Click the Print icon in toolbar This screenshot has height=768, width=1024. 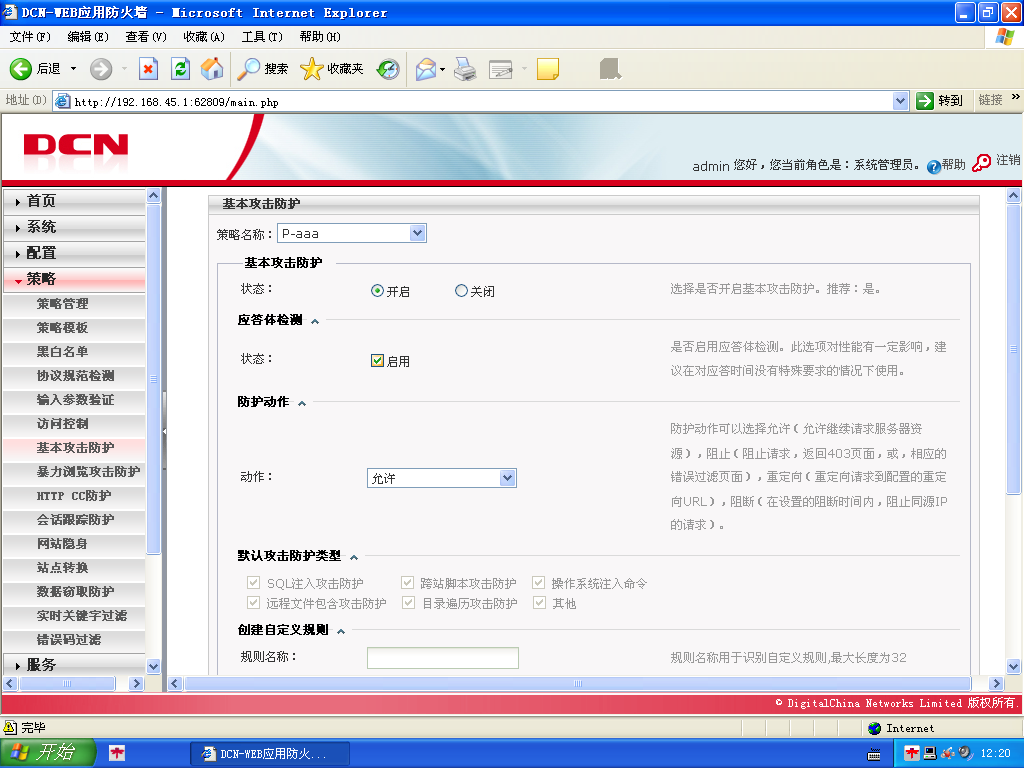[x=465, y=69]
